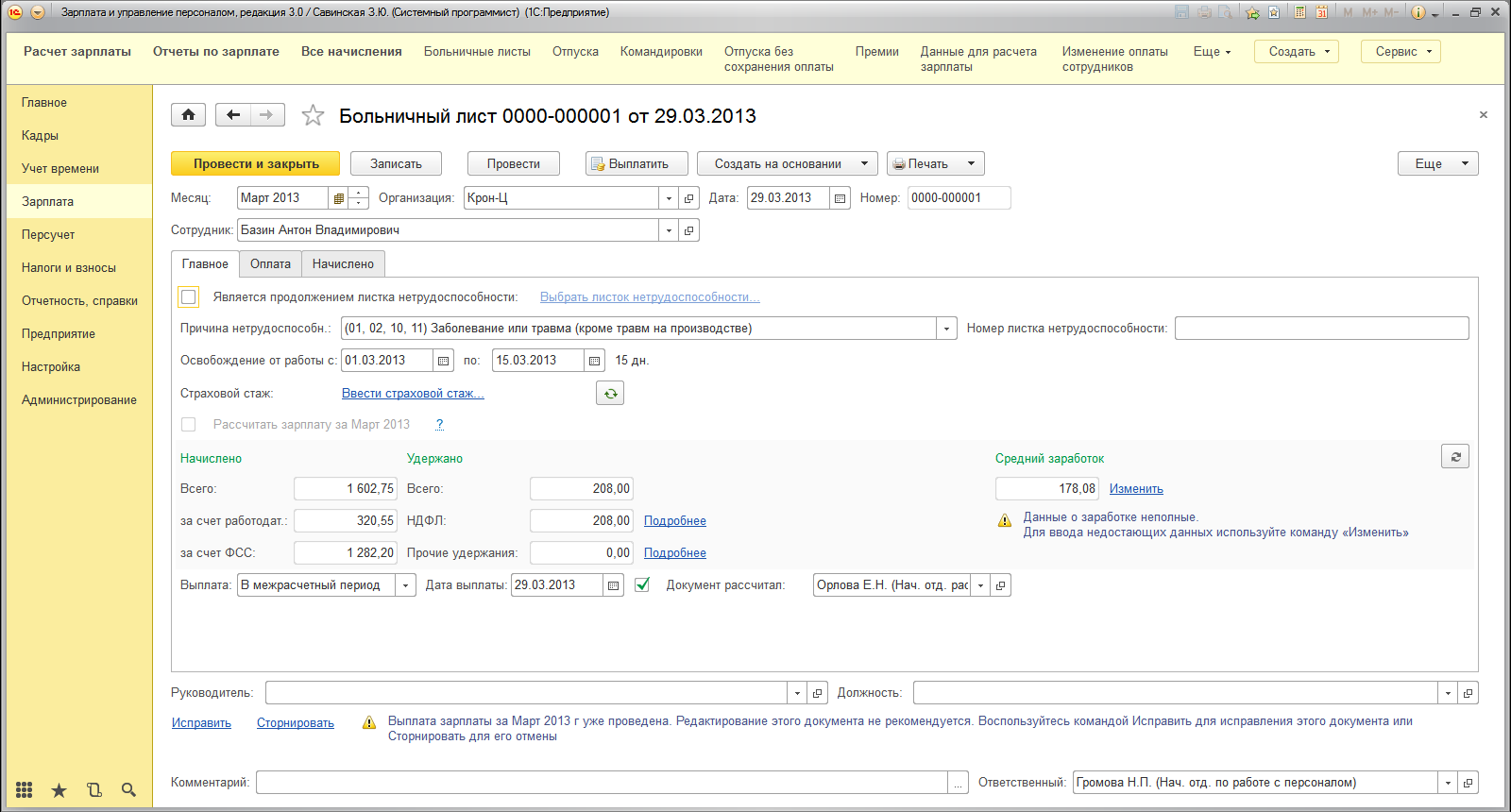This screenshot has height=812, width=1511.
Task: Open search with magnifier icon in sidebar
Action: (x=128, y=789)
